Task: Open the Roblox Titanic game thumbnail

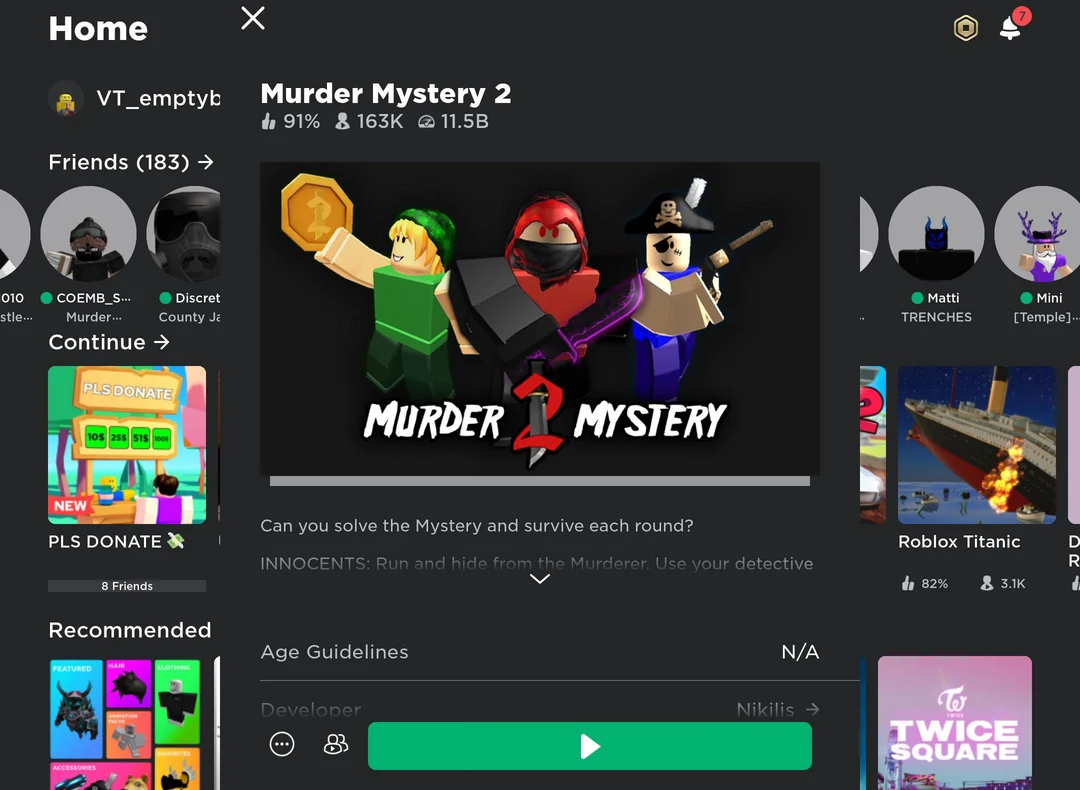Action: tap(976, 445)
